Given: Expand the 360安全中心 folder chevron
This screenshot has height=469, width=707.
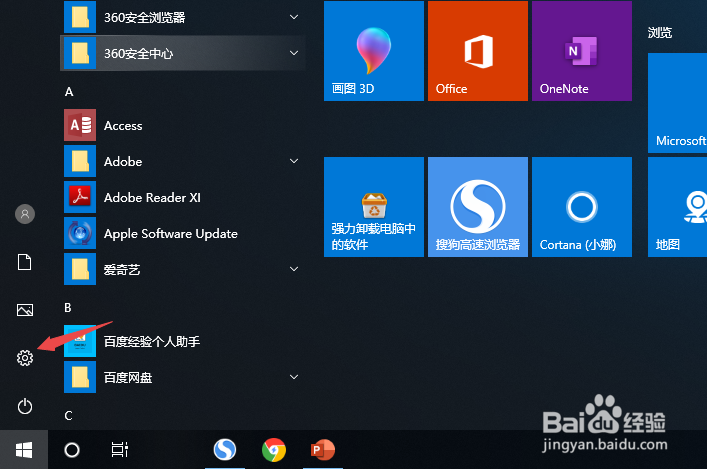Looking at the screenshot, I should 294,53.
